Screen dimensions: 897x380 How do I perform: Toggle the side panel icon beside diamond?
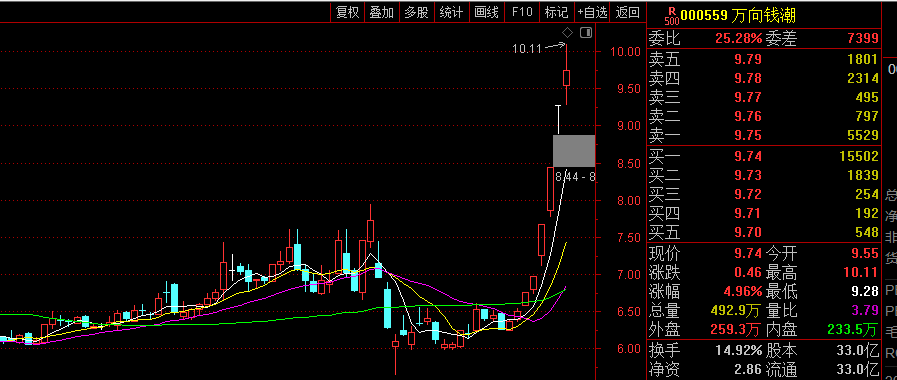586,32
